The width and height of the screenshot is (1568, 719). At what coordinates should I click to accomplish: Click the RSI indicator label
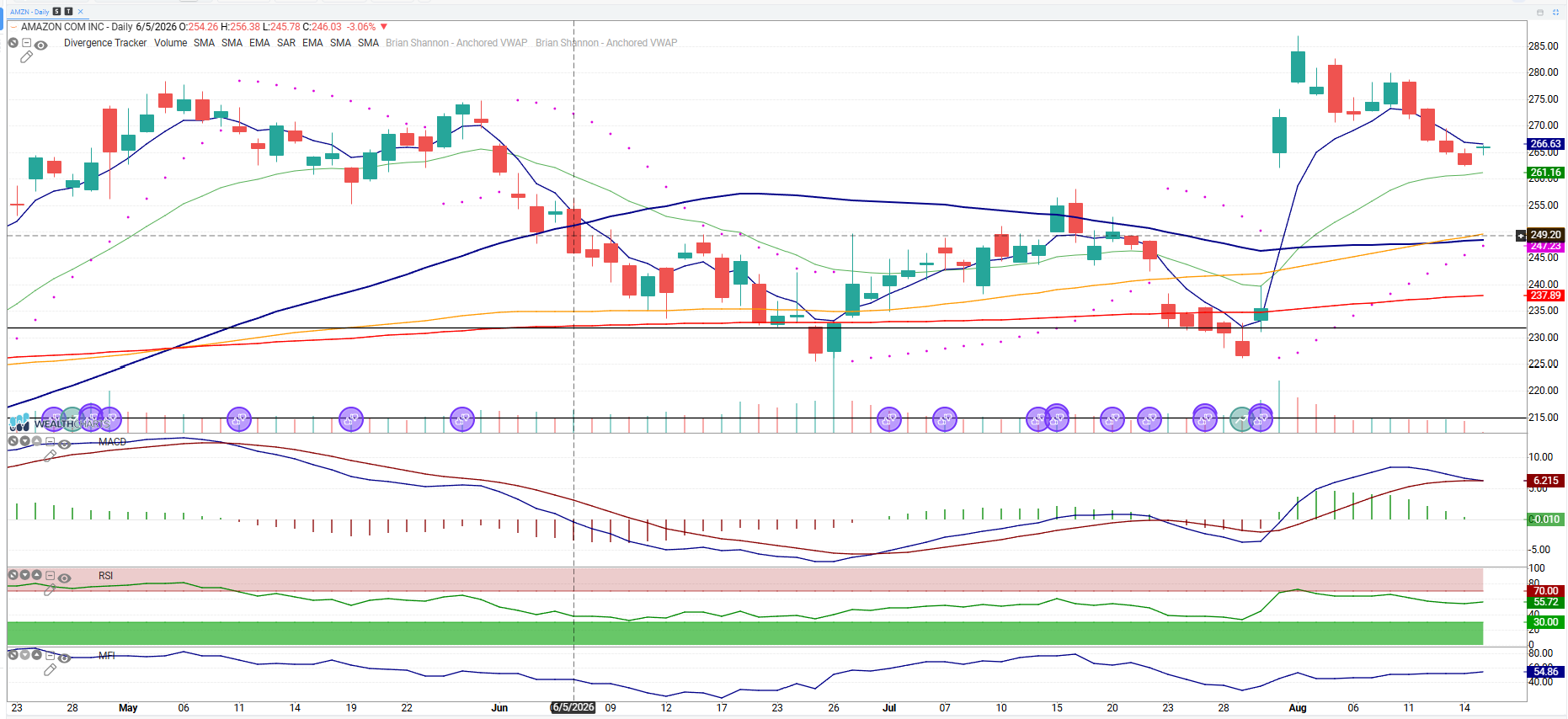point(105,576)
